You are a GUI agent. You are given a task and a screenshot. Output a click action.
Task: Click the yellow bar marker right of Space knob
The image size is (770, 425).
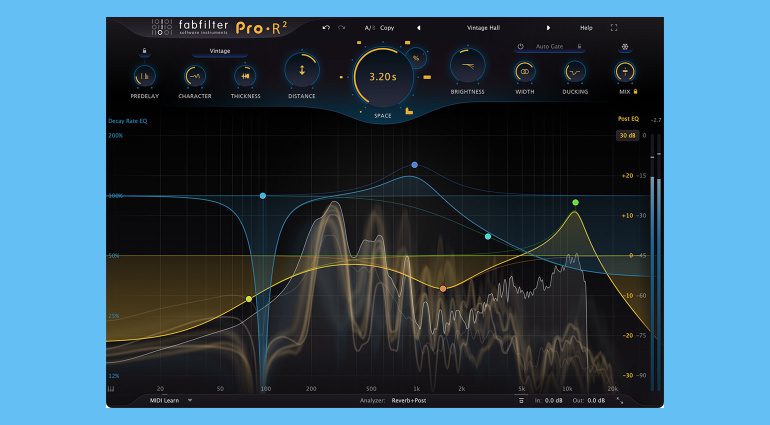pyautogui.click(x=427, y=77)
